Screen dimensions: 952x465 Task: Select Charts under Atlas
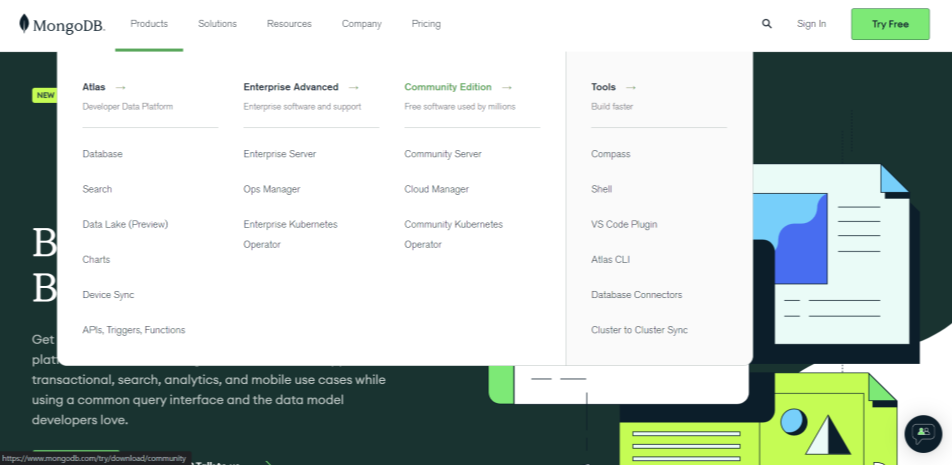coord(97,259)
